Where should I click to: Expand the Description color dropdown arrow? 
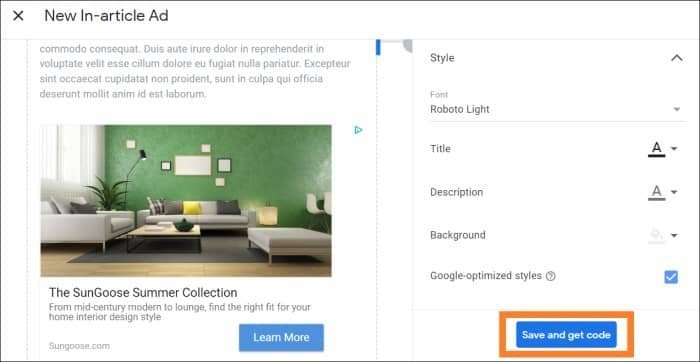pyautogui.click(x=674, y=192)
